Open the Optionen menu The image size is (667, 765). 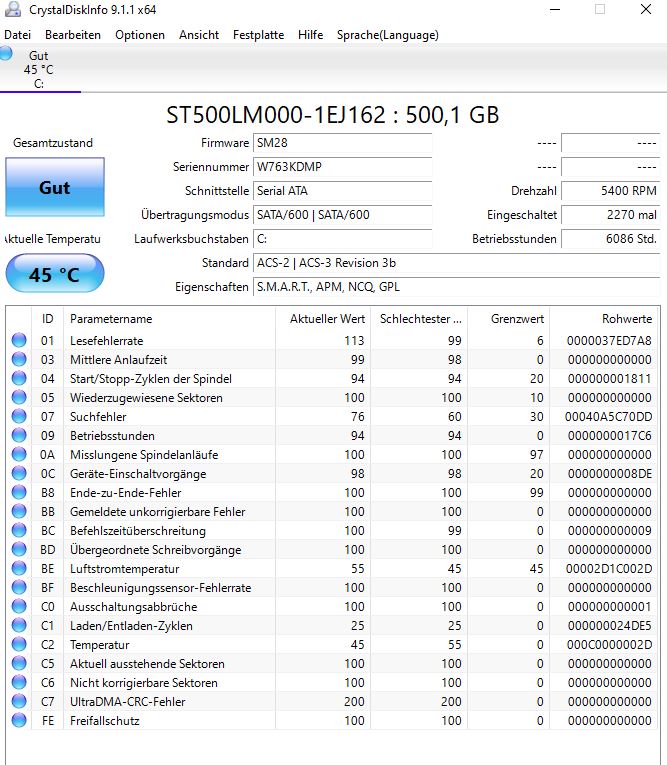click(x=140, y=35)
